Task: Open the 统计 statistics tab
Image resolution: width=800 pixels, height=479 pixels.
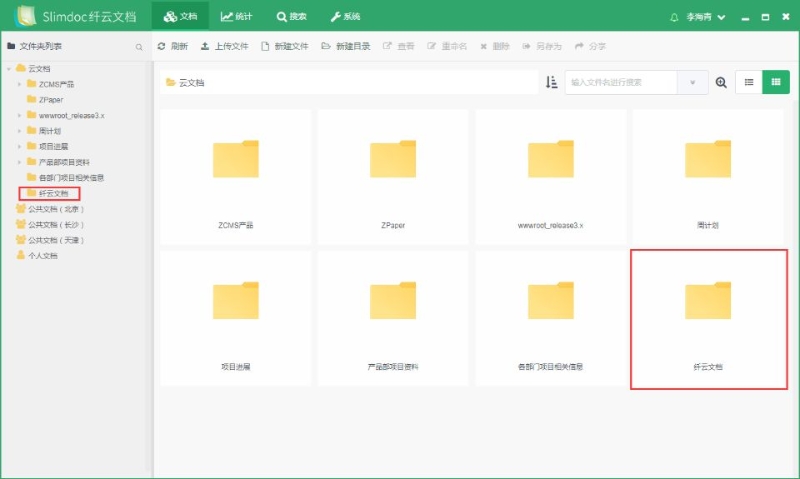Action: pyautogui.click(x=238, y=17)
